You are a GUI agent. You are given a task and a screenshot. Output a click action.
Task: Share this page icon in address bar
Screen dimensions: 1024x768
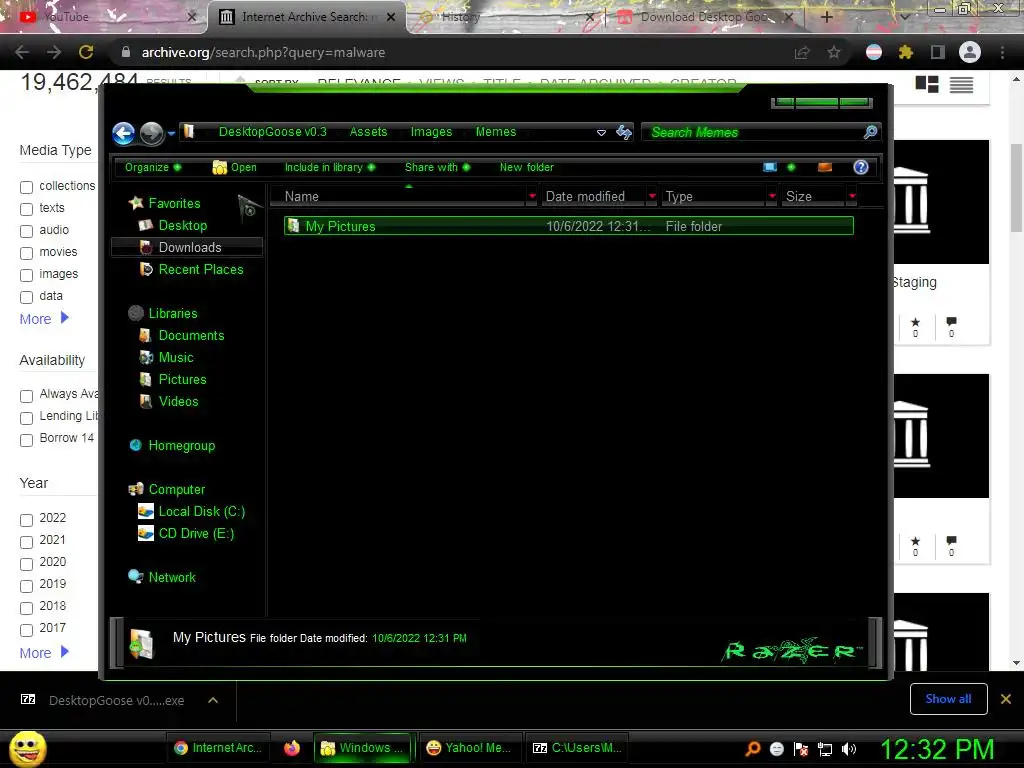coord(802,52)
